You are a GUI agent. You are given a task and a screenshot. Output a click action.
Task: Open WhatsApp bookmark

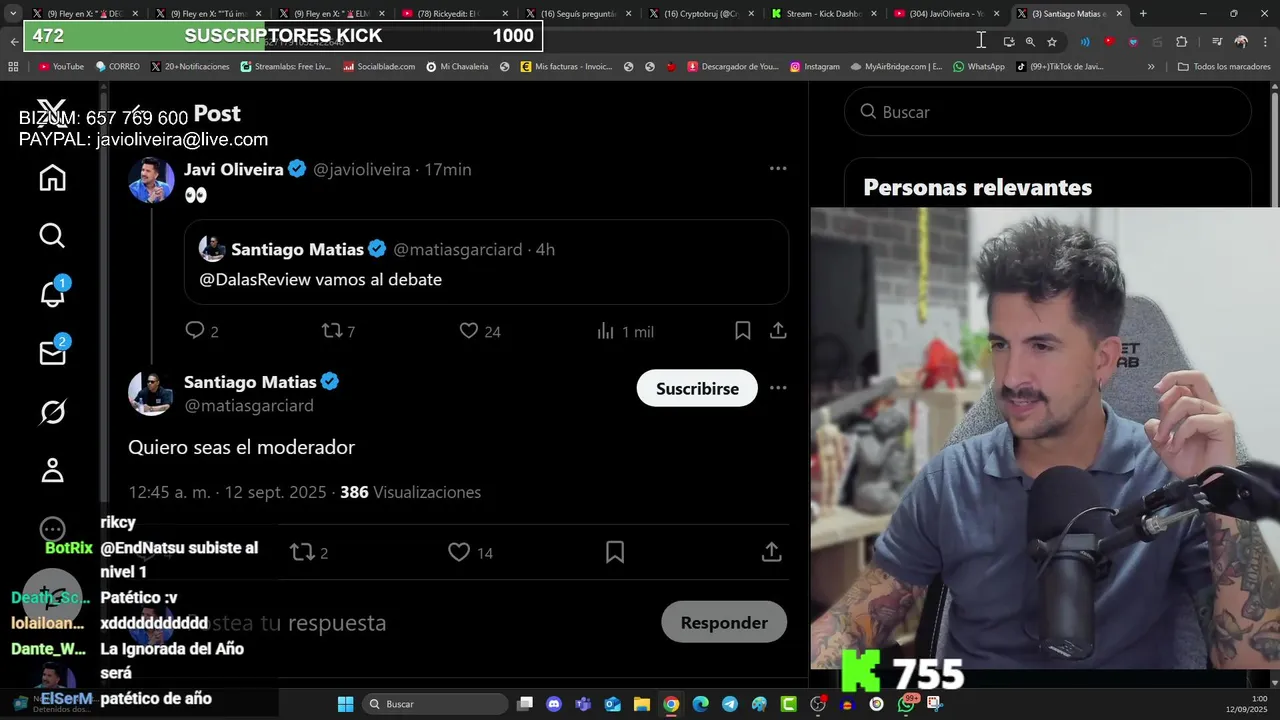tap(979, 67)
